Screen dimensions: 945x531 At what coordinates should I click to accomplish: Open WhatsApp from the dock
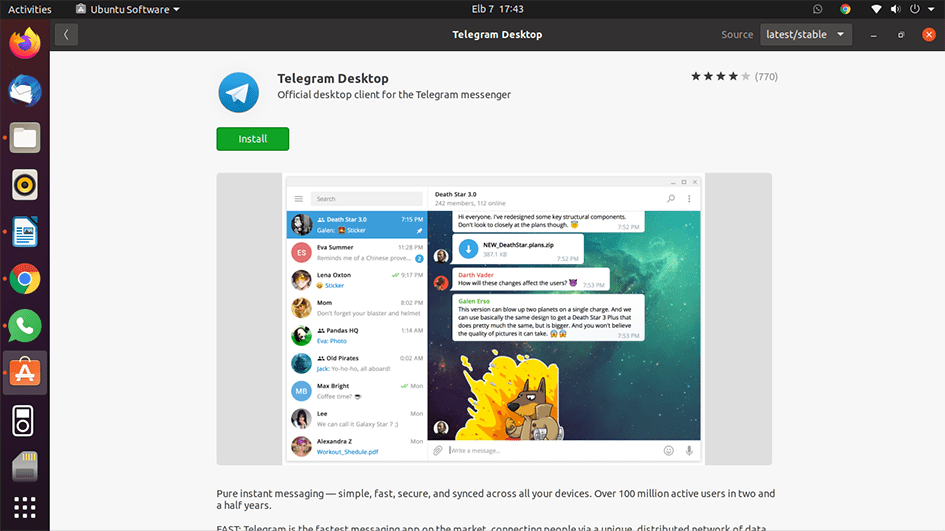click(x=25, y=325)
